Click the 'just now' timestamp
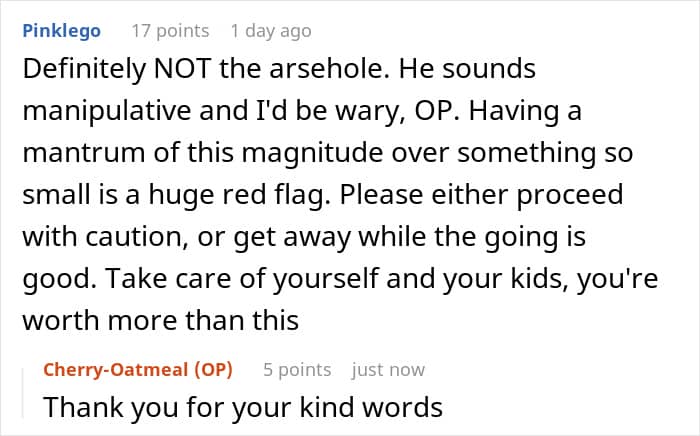The height and width of the screenshot is (436, 700). [x=388, y=370]
